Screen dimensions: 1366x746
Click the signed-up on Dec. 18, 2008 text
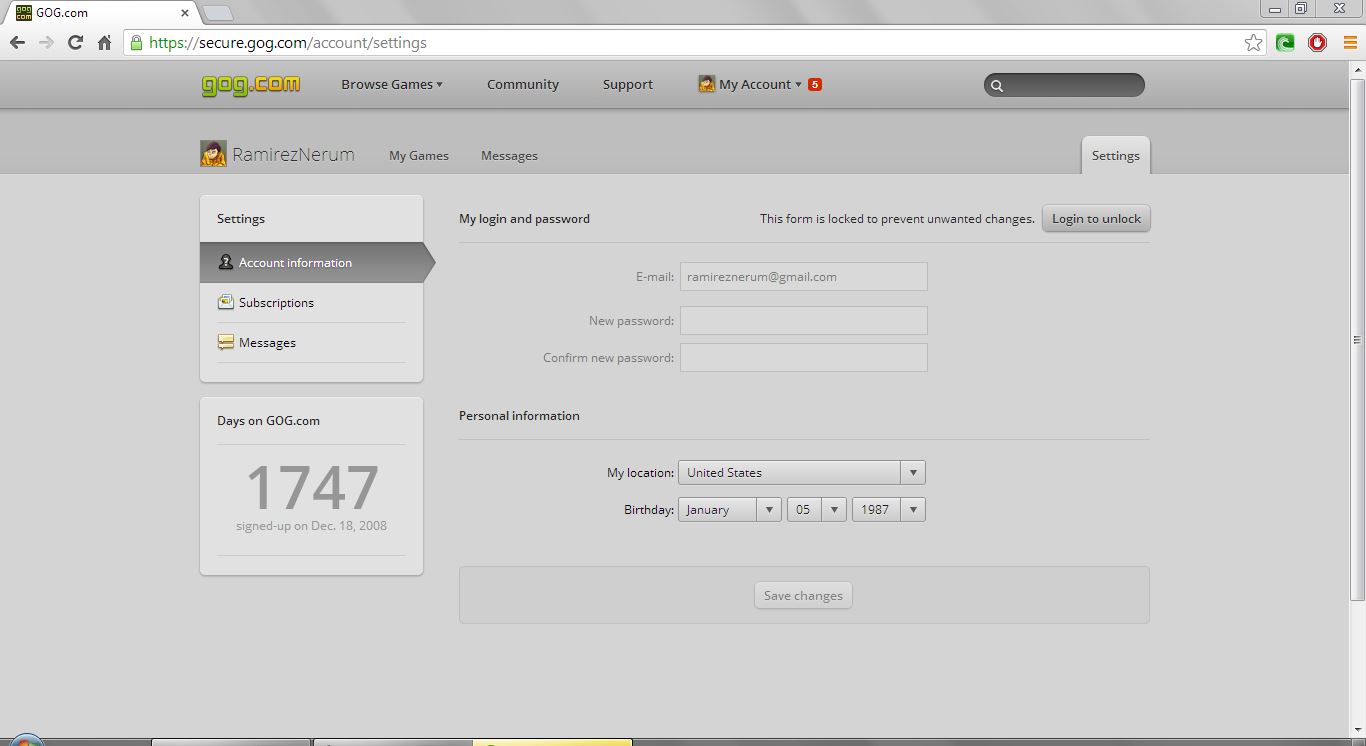312,525
